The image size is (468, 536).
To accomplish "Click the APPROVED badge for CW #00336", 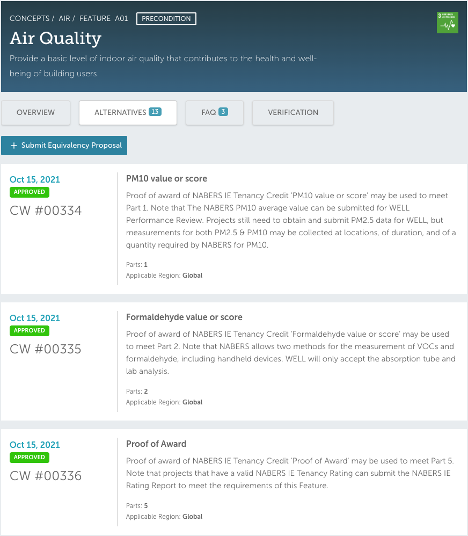I will pyautogui.click(x=29, y=457).
